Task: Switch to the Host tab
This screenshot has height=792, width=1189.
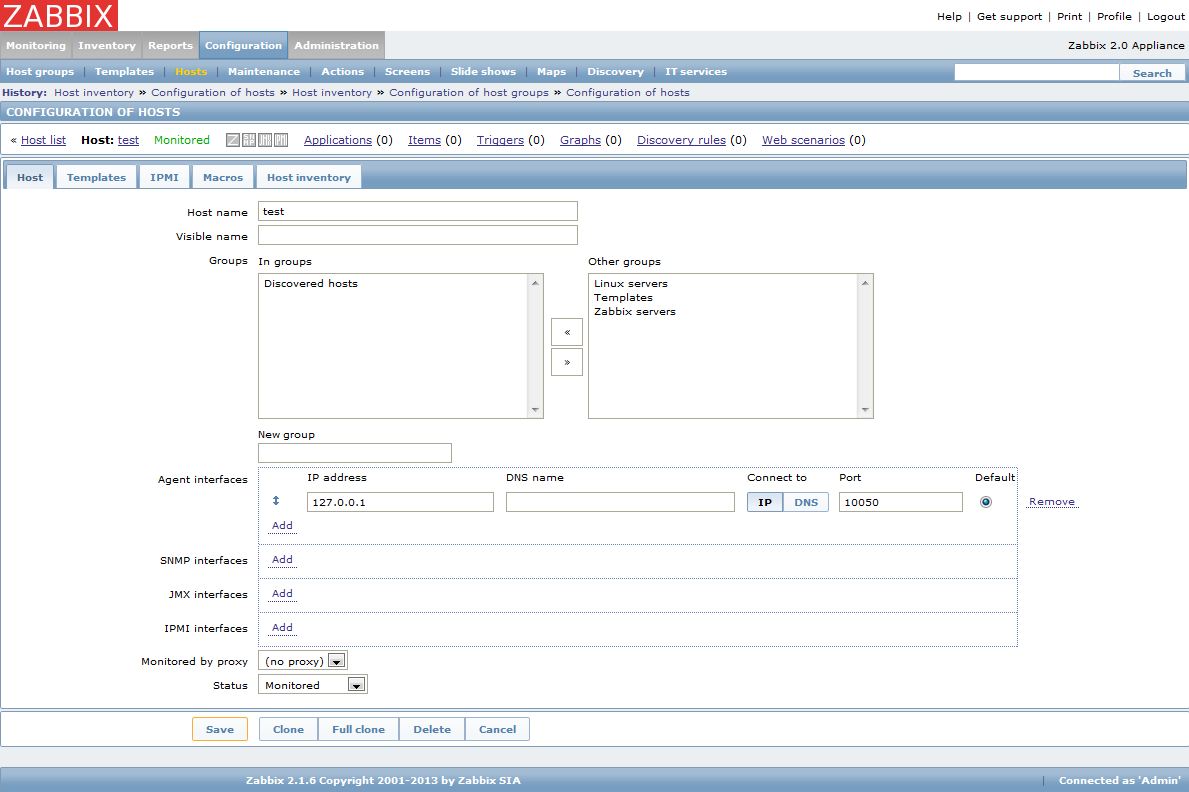Action: (30, 177)
